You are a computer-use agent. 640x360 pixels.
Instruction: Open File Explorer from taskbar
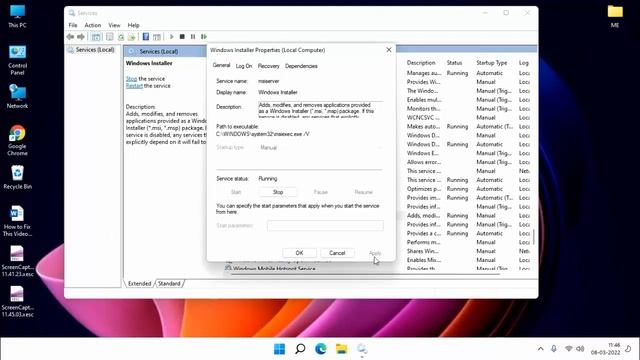[341, 349]
